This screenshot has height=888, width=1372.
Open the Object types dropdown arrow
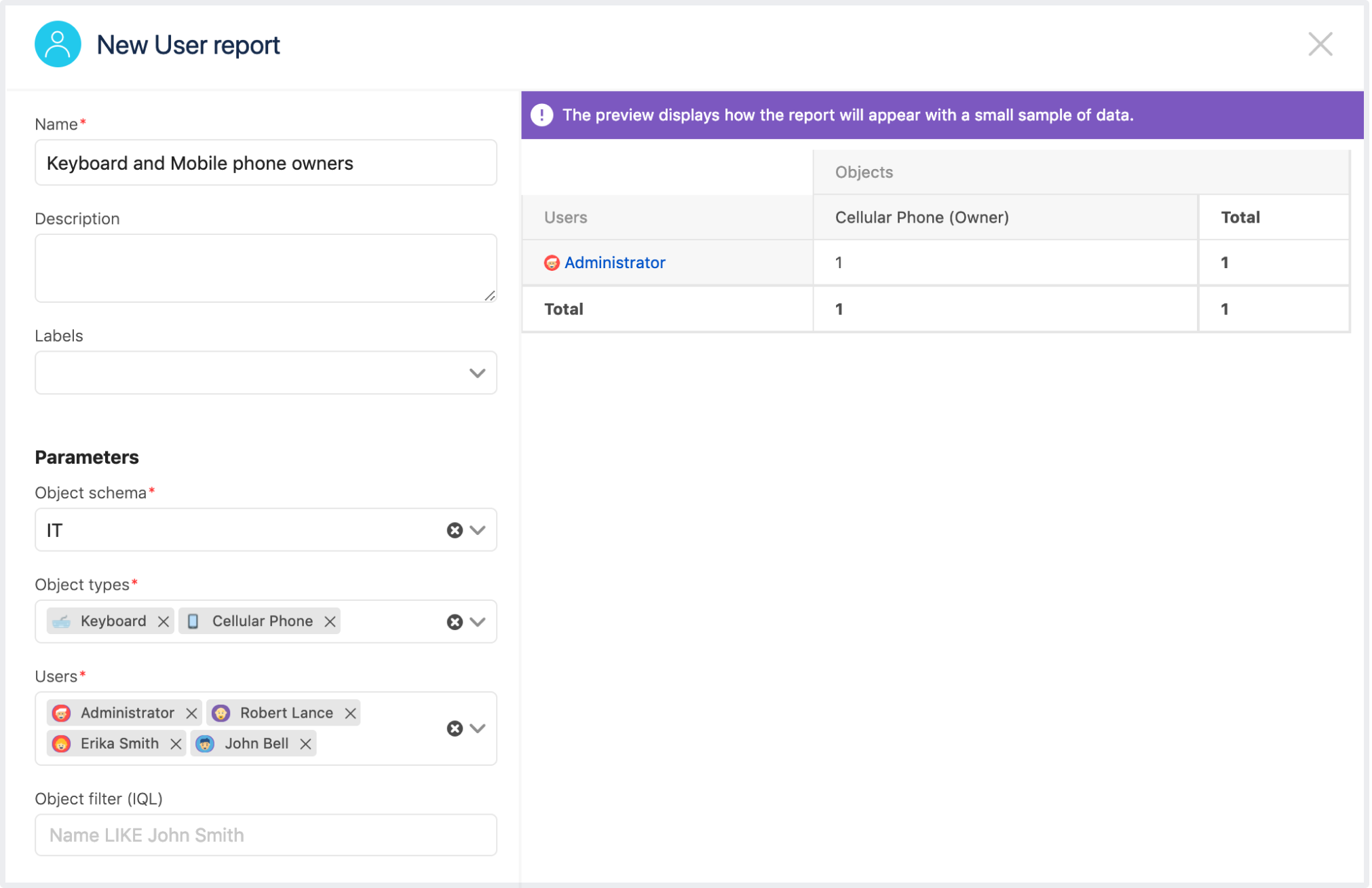[x=478, y=622]
